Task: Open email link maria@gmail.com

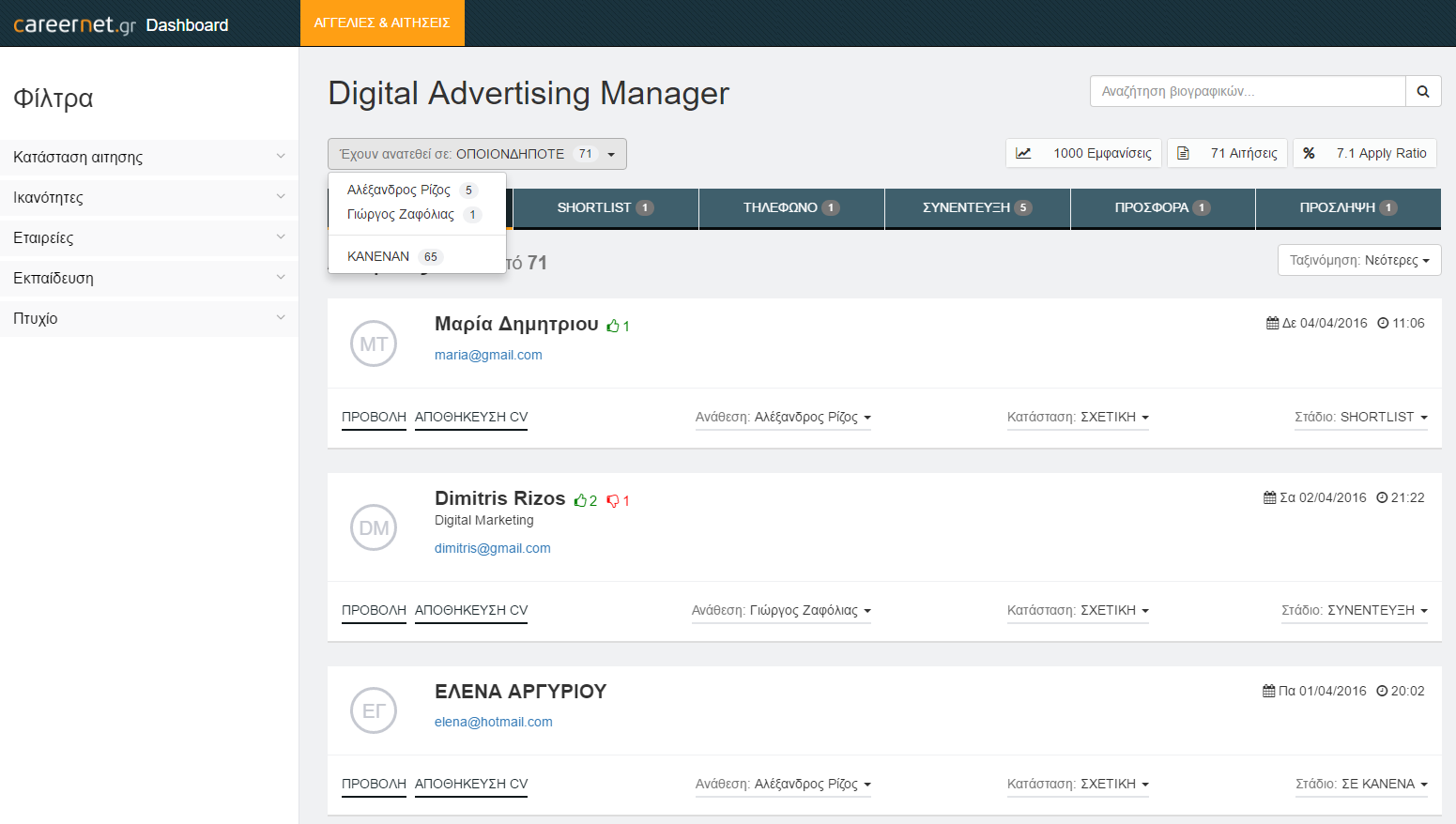Action: (488, 355)
